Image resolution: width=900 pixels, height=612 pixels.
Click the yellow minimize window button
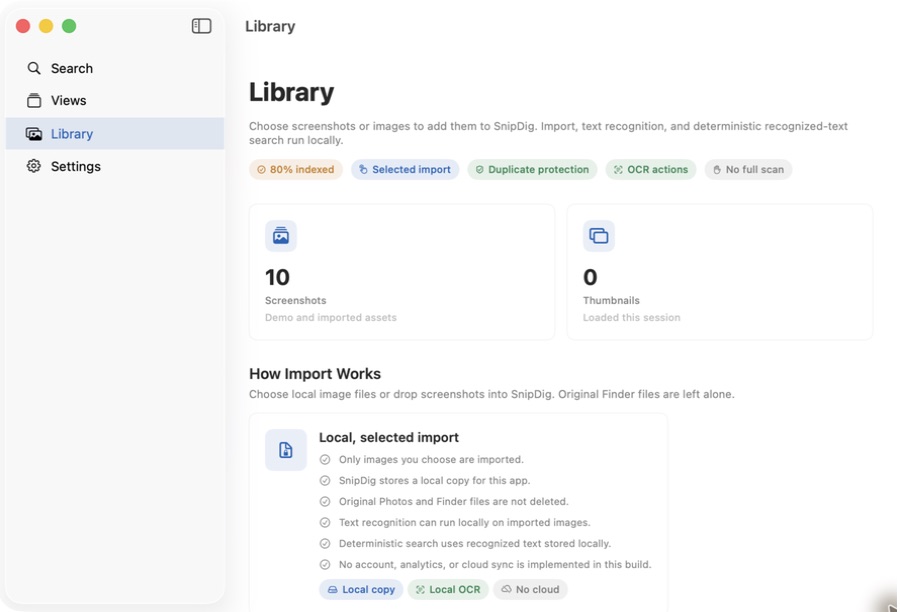[x=46, y=26]
